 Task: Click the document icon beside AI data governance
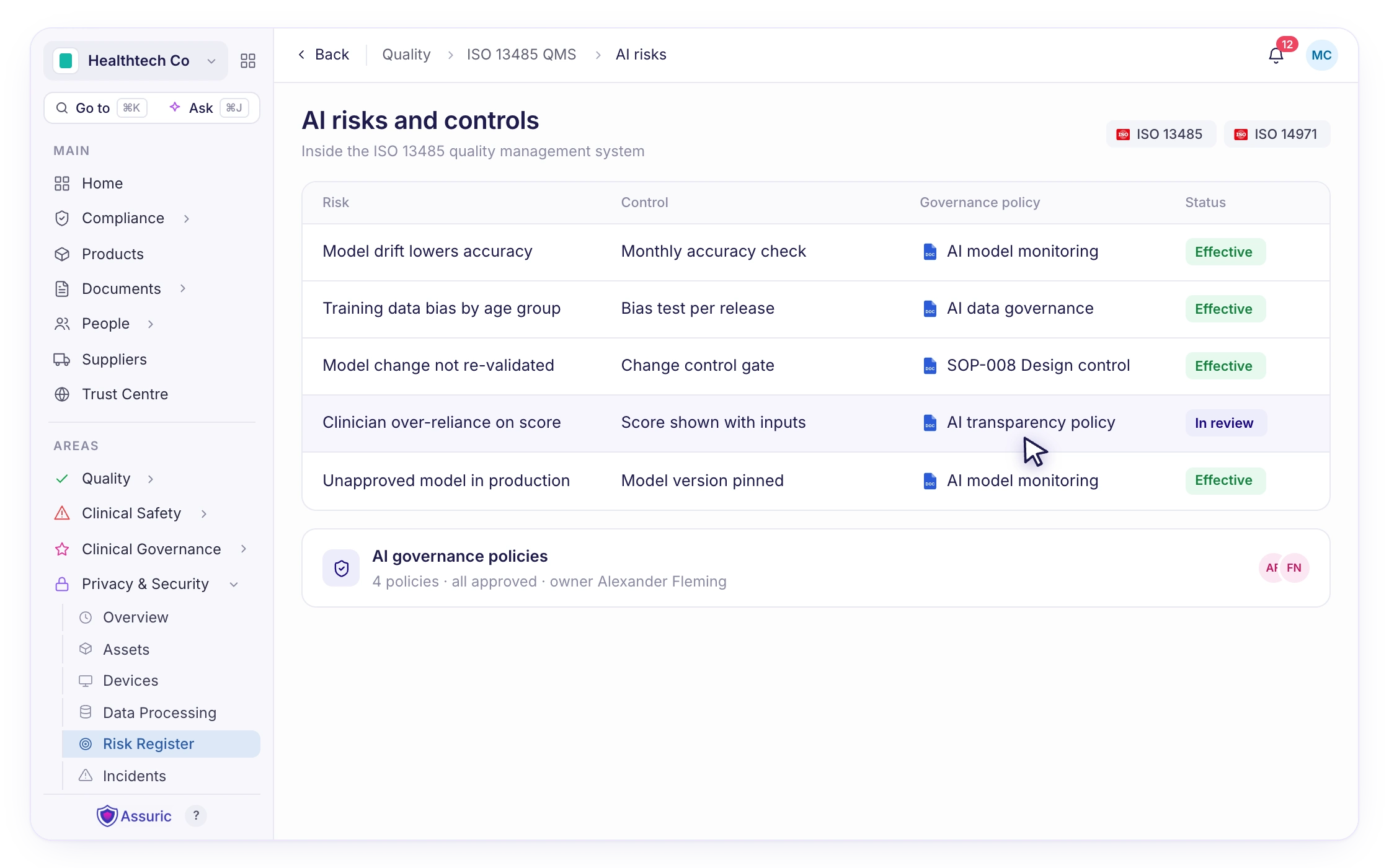(x=930, y=309)
